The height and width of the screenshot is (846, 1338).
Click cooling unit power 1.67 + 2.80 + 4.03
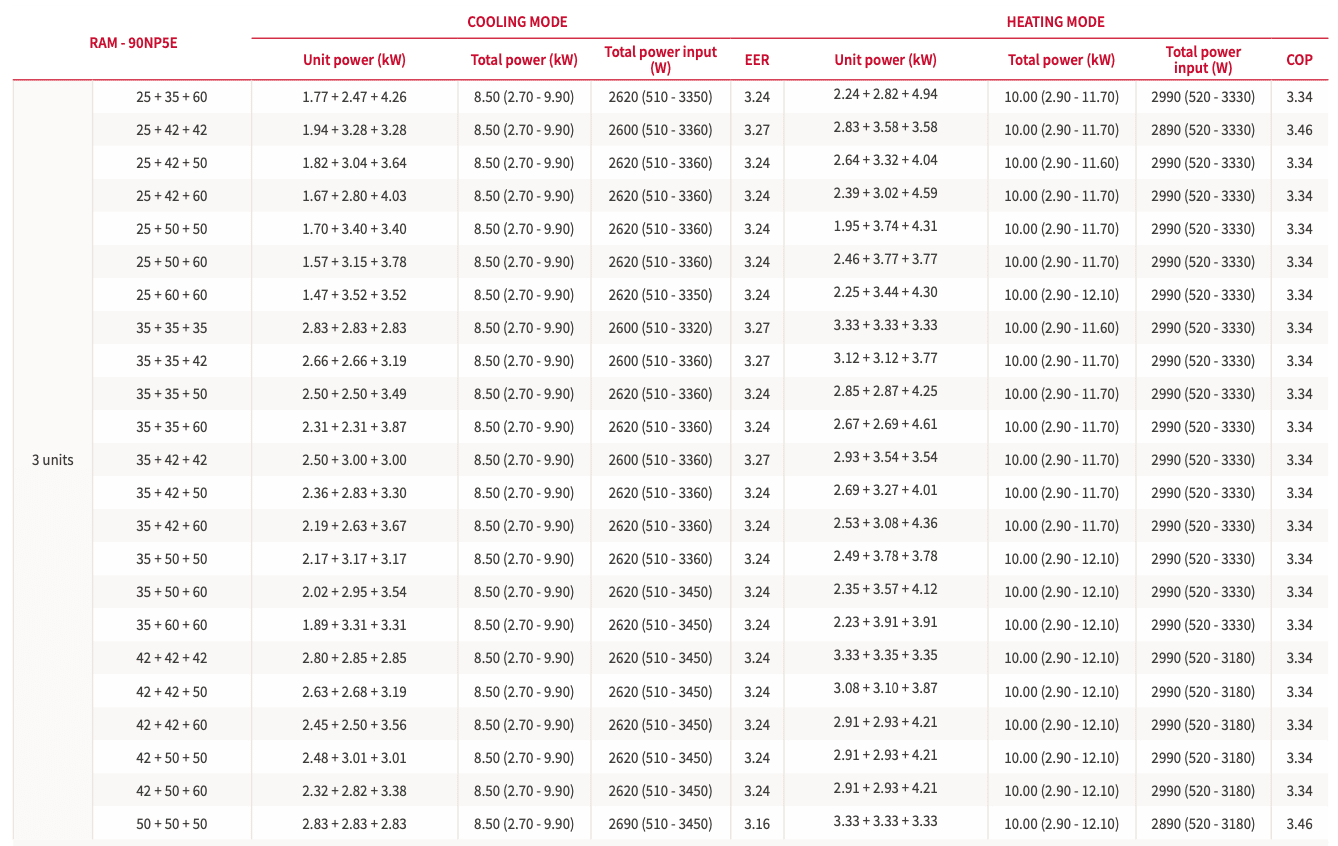tap(354, 196)
